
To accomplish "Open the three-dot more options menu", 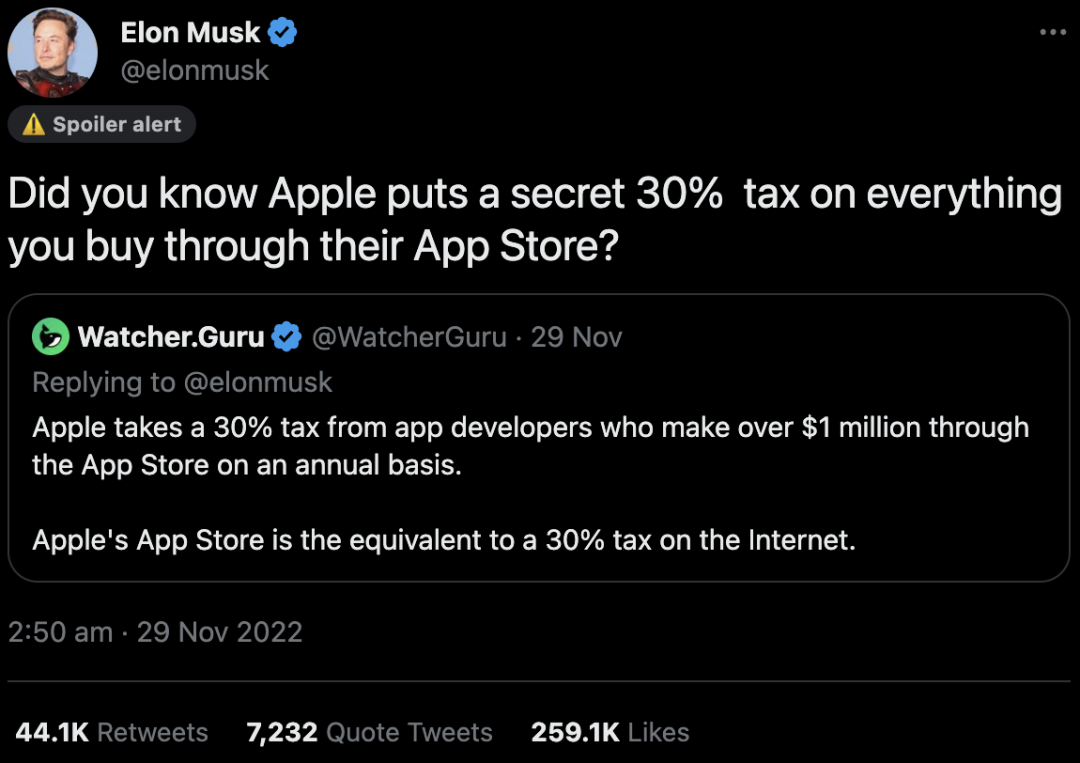I will coord(1052,32).
